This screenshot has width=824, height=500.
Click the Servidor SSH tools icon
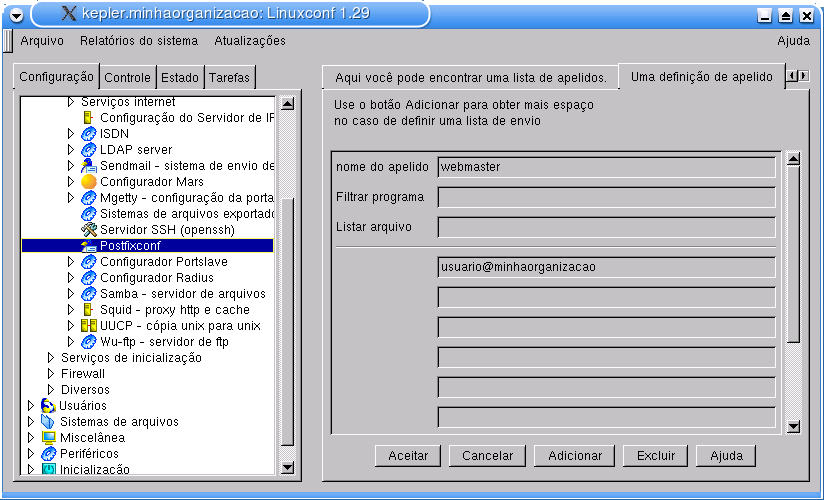[x=89, y=230]
